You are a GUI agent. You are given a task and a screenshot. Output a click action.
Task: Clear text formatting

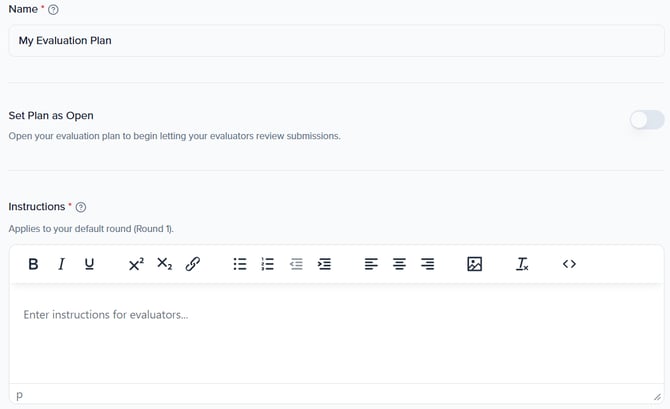click(x=522, y=264)
